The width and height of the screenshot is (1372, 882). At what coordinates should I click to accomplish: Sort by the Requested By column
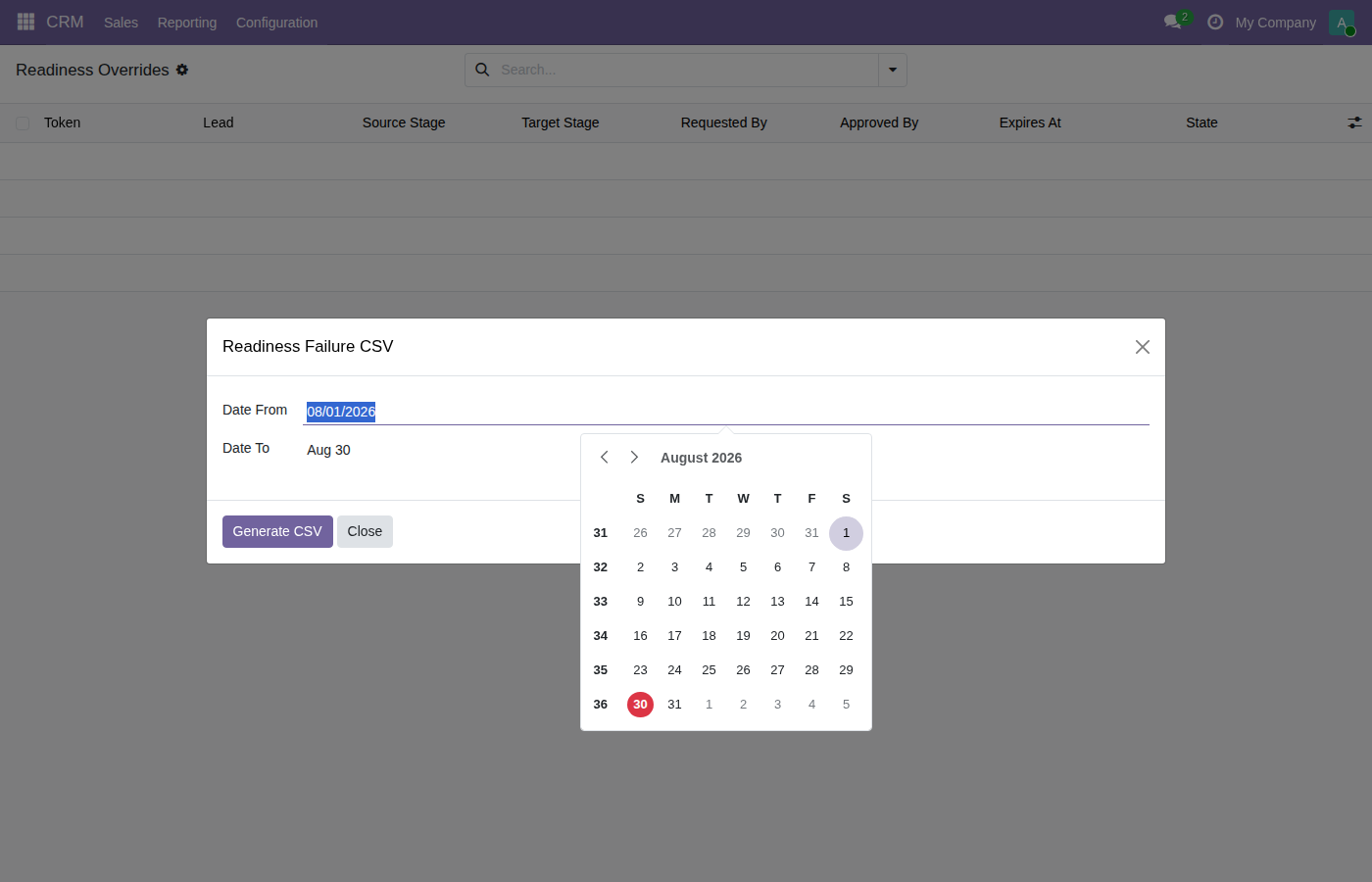[x=724, y=122]
